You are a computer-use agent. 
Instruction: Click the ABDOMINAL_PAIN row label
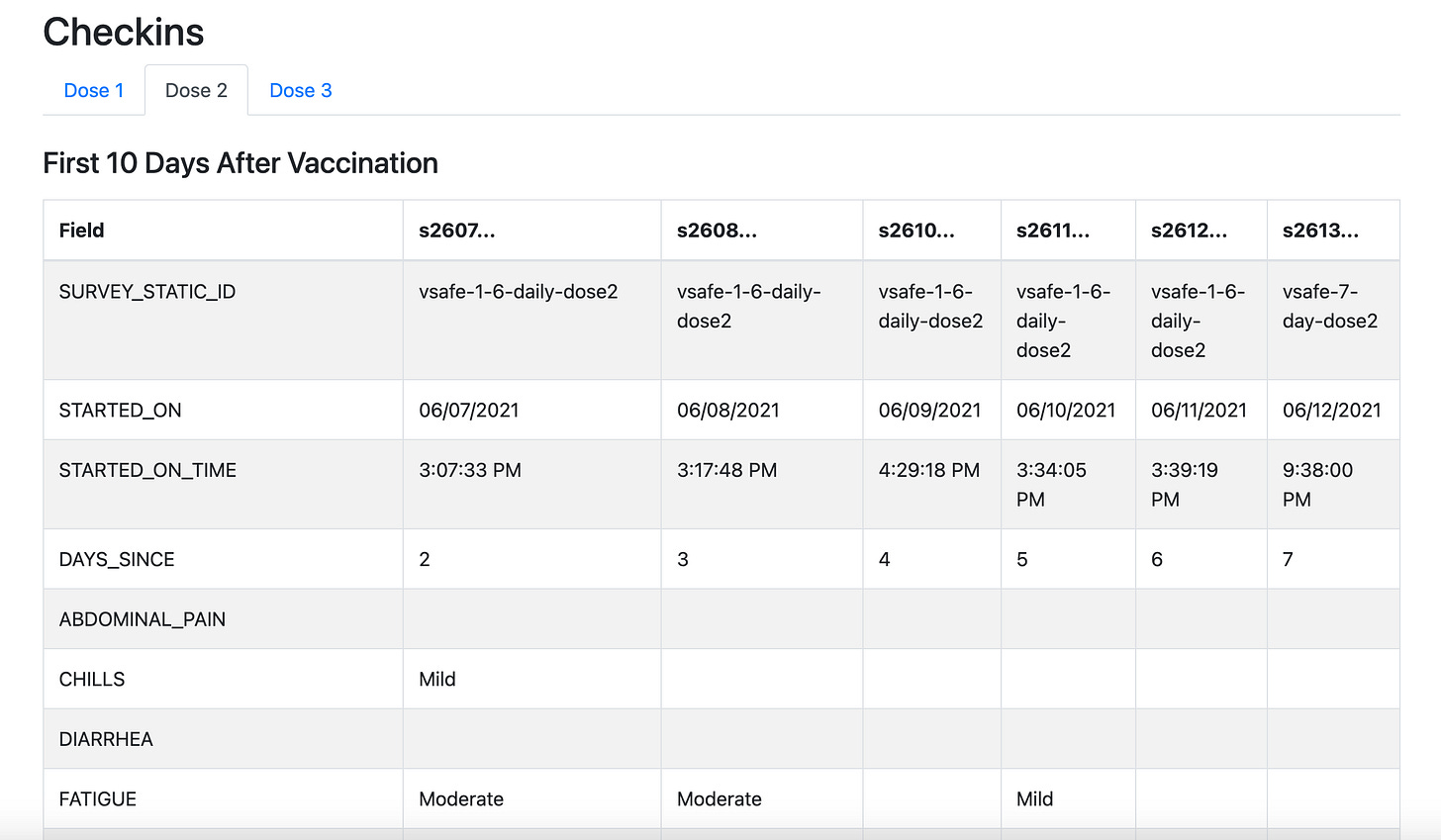click(x=143, y=619)
